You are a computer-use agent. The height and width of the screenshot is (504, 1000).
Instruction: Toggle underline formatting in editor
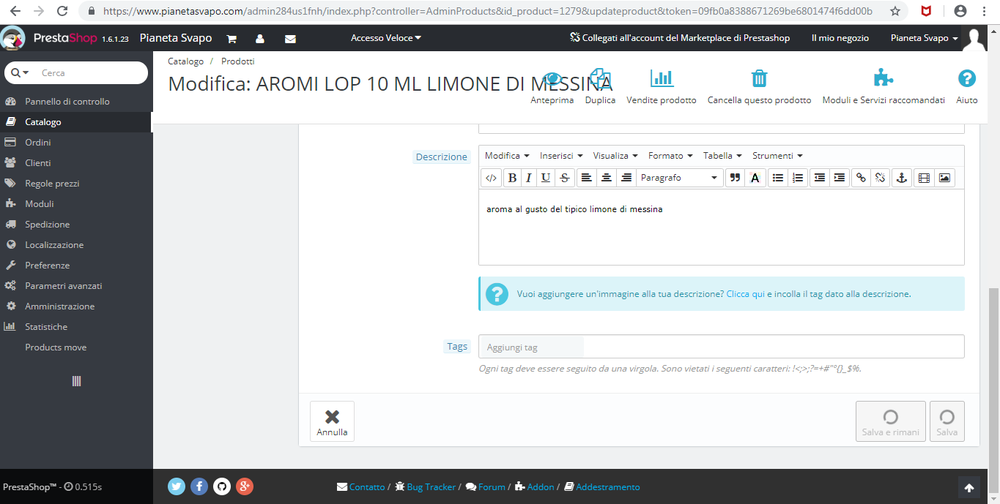coord(545,178)
